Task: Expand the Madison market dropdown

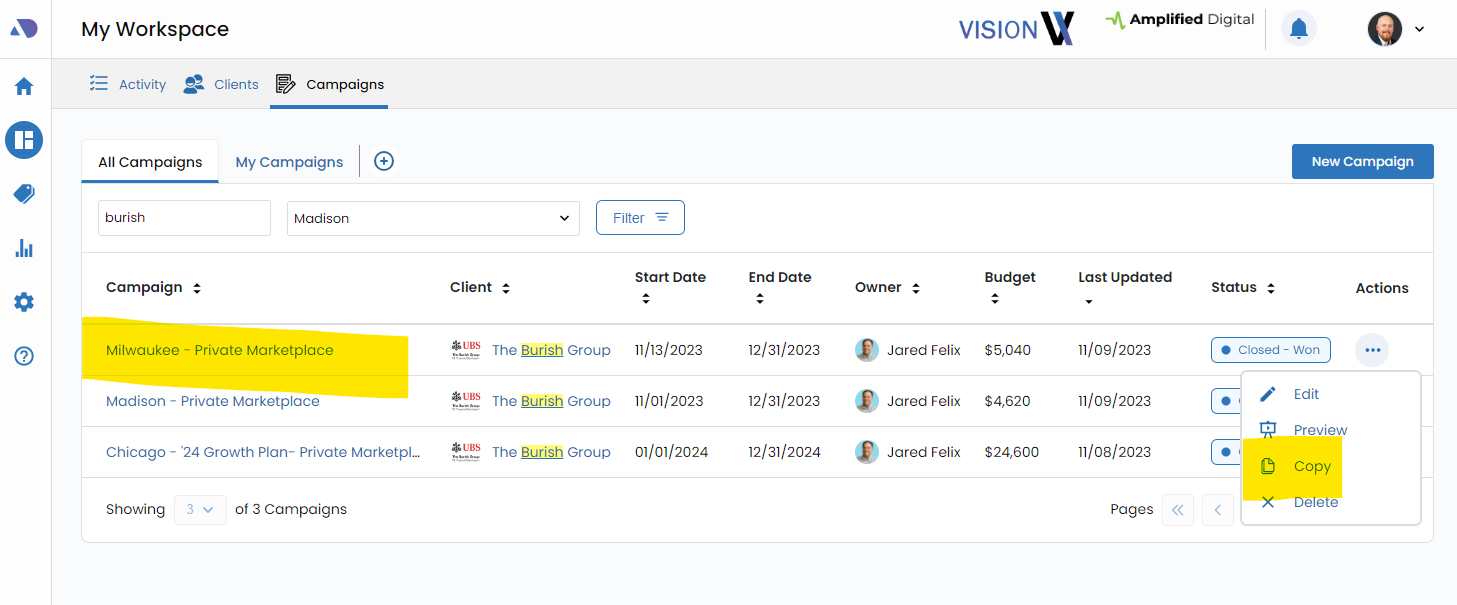Action: pos(433,218)
